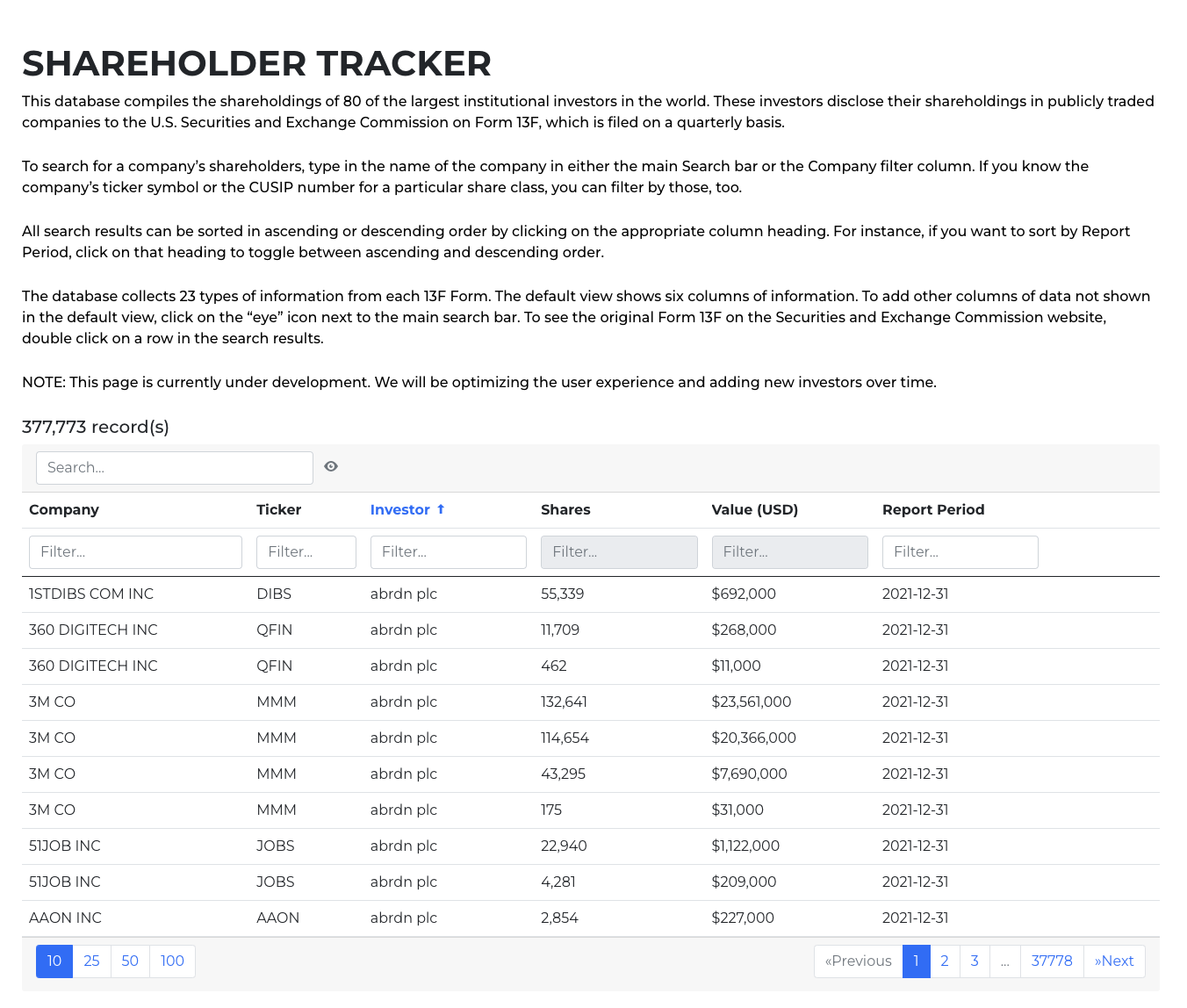The width and height of the screenshot is (1187, 1008).
Task: Click the 462 shares cell
Action: (554, 666)
